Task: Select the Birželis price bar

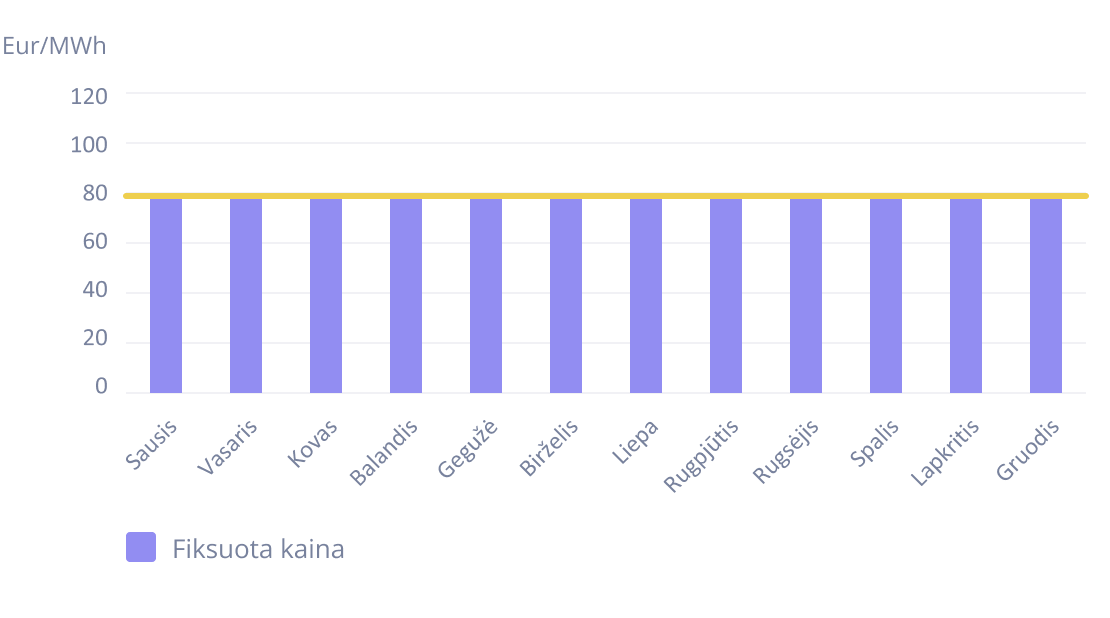Action: click(x=566, y=295)
